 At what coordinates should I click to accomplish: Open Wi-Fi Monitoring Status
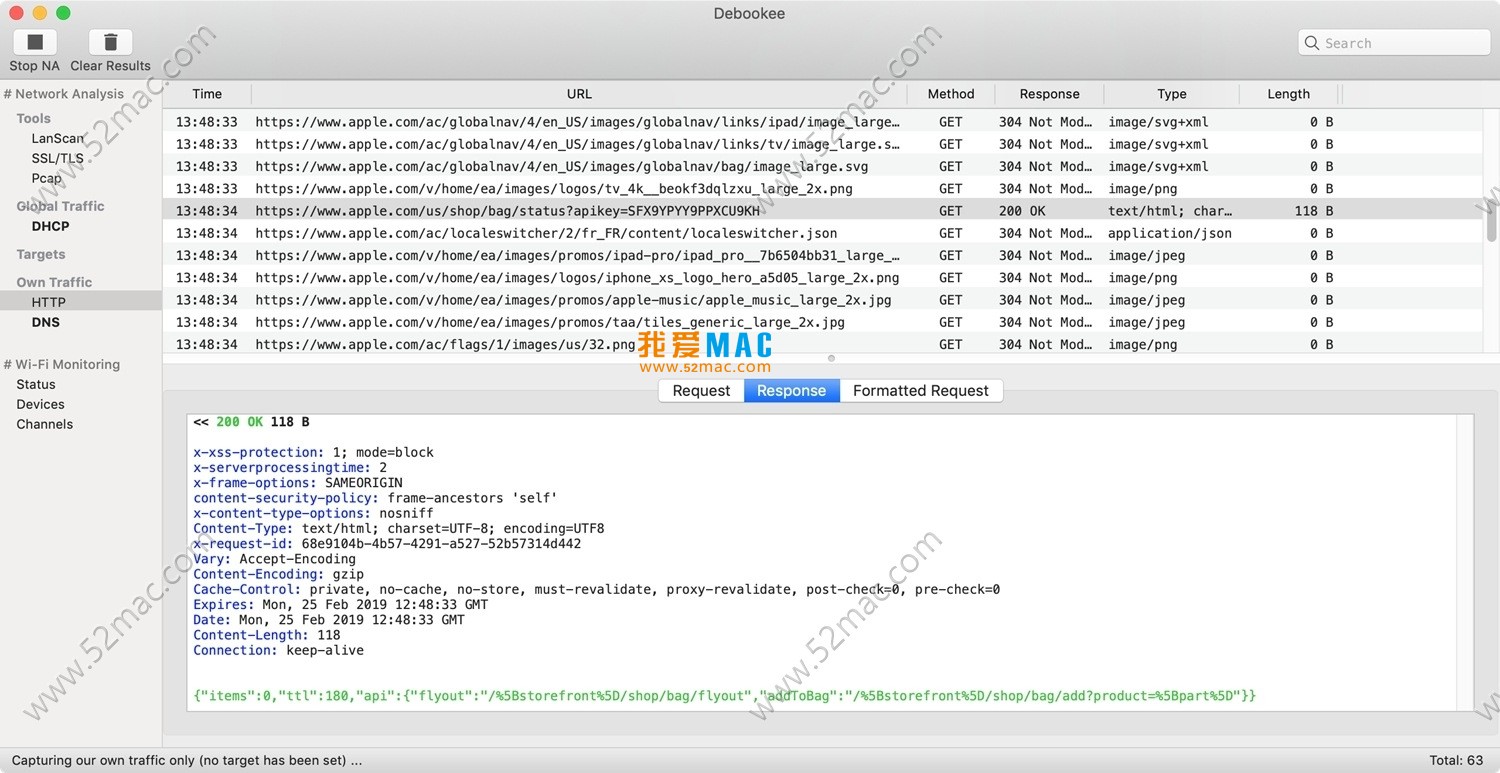36,384
